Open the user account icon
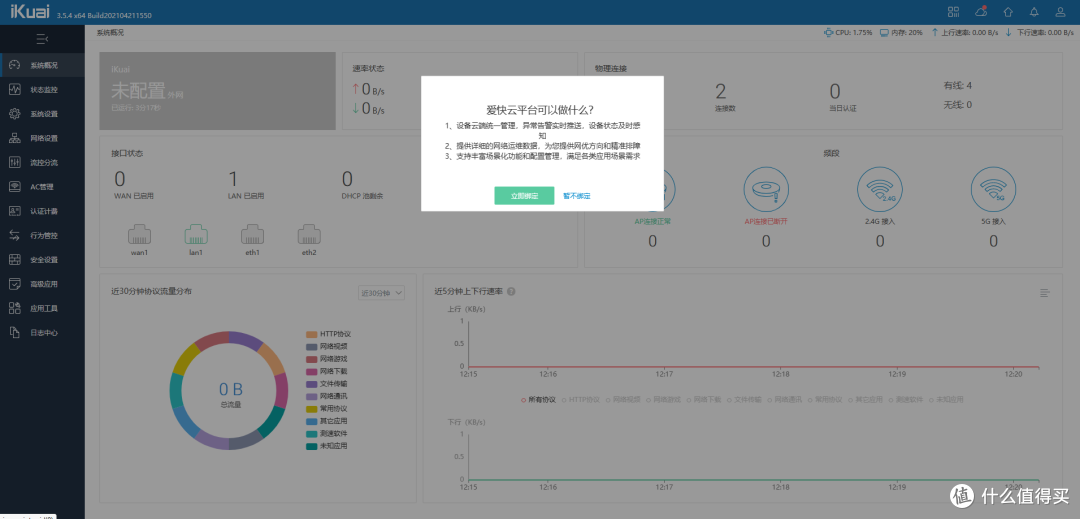The height and width of the screenshot is (519, 1080). pyautogui.click(x=1061, y=12)
